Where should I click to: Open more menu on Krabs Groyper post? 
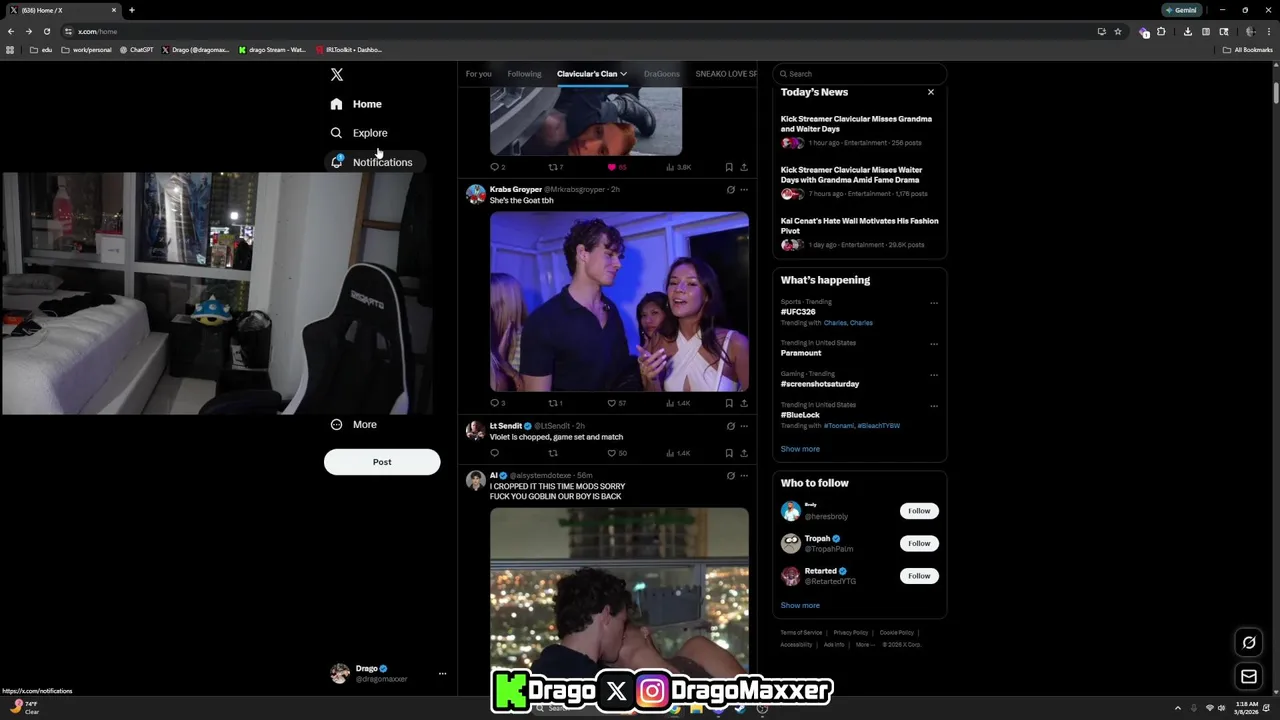(x=744, y=190)
